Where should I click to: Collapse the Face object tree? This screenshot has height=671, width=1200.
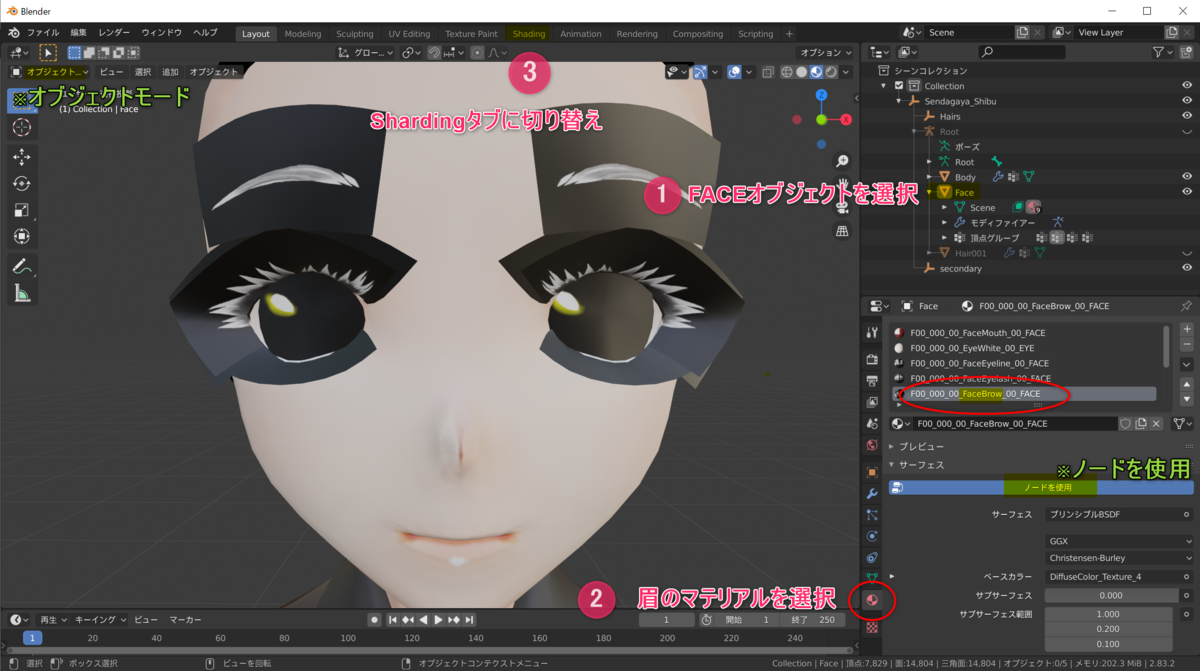(x=930, y=192)
